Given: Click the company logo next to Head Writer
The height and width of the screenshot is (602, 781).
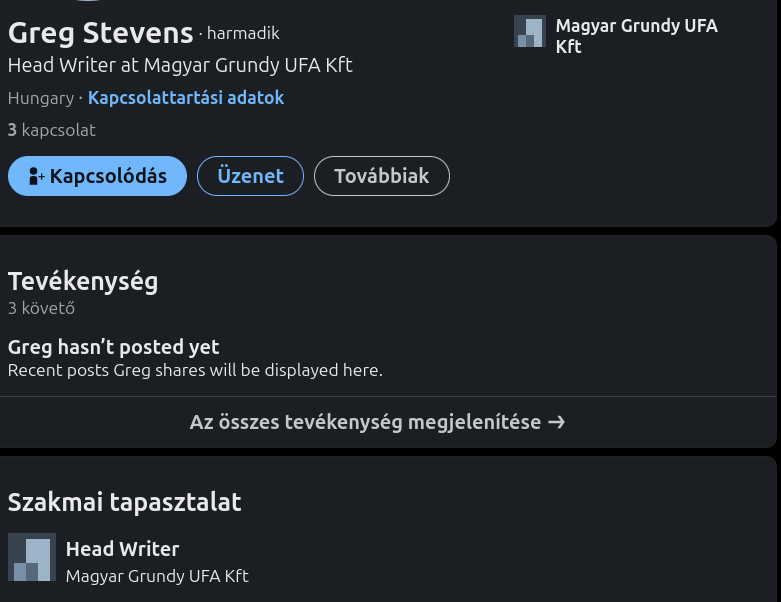Looking at the screenshot, I should click(32, 557).
